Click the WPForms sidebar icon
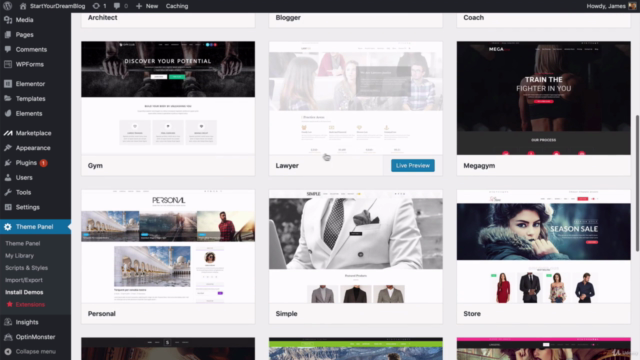Screen dimensions: 640x360 click(x=8, y=64)
